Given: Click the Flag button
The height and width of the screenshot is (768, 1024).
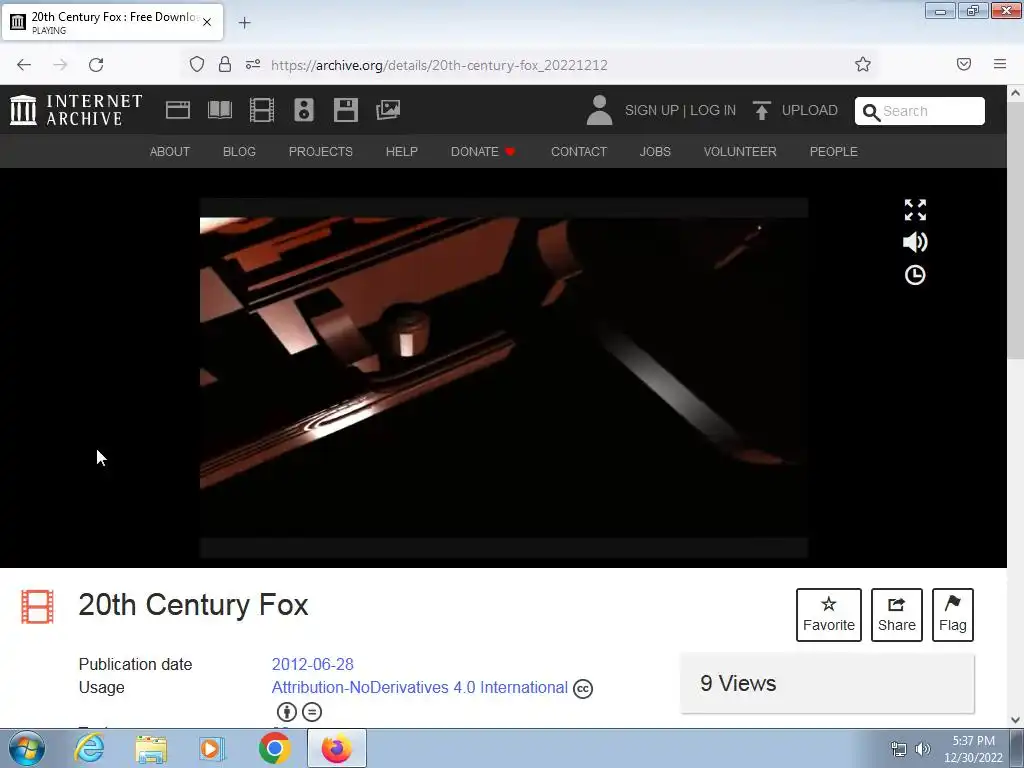Looking at the screenshot, I should click(x=953, y=615).
